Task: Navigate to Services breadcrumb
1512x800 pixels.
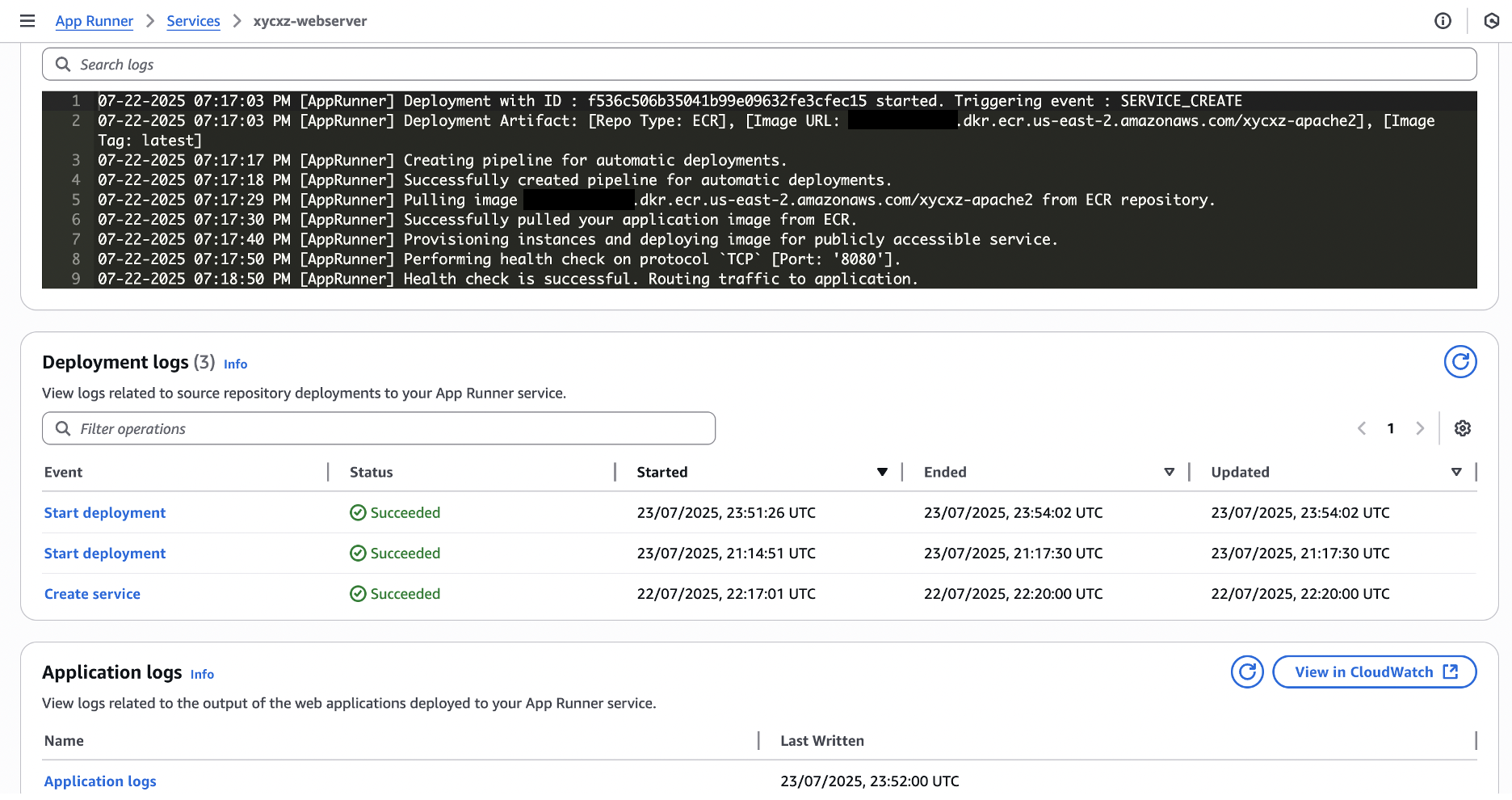Action: [x=193, y=21]
